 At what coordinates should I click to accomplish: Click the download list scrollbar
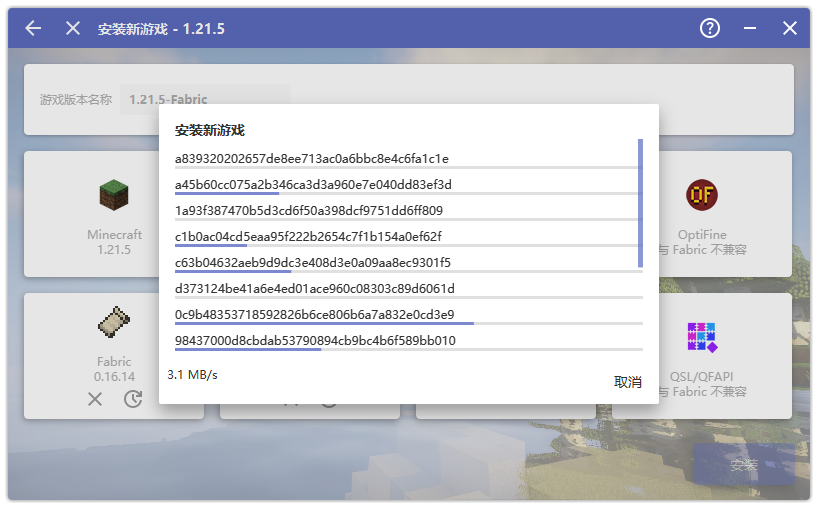point(640,203)
